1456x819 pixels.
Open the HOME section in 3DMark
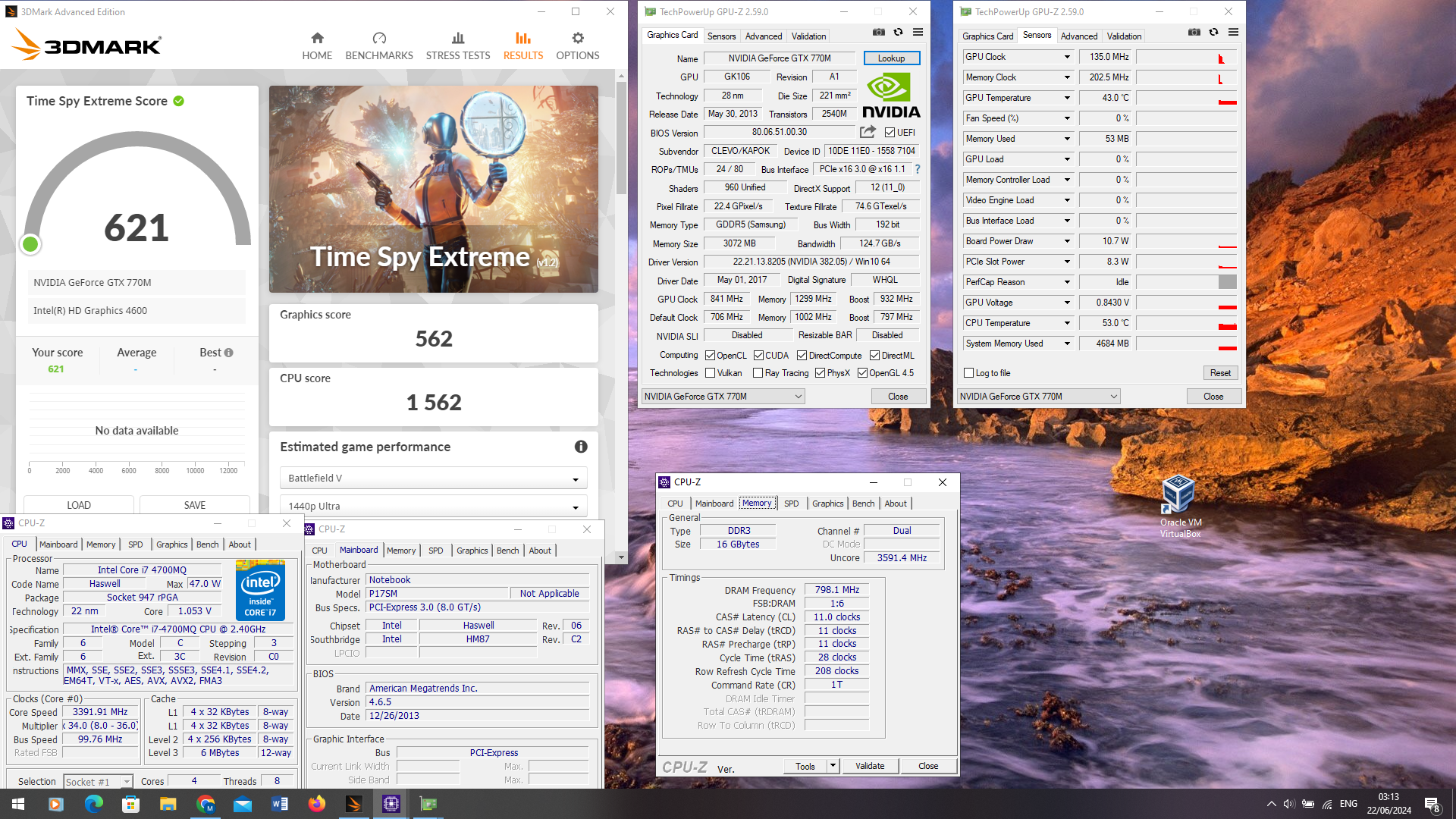click(317, 46)
